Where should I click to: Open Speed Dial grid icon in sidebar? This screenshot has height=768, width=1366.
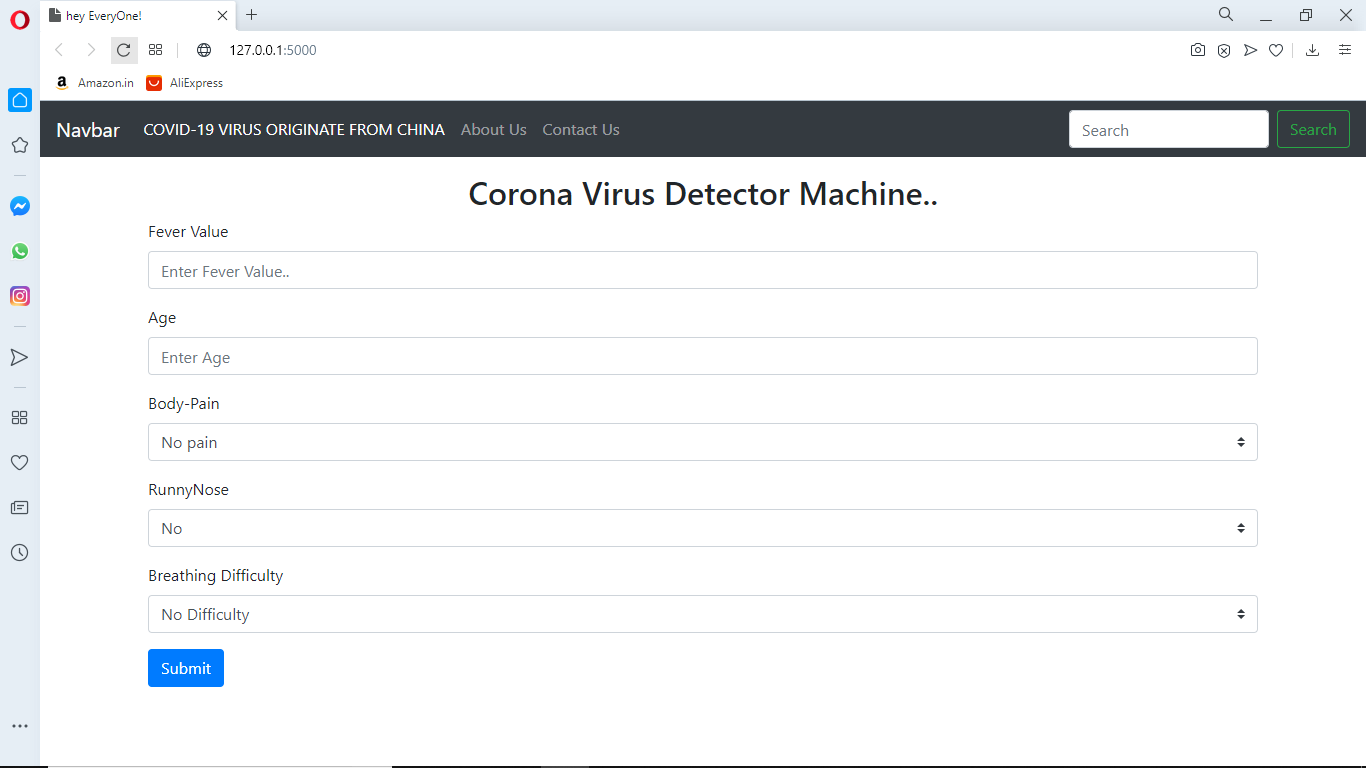[x=19, y=417]
